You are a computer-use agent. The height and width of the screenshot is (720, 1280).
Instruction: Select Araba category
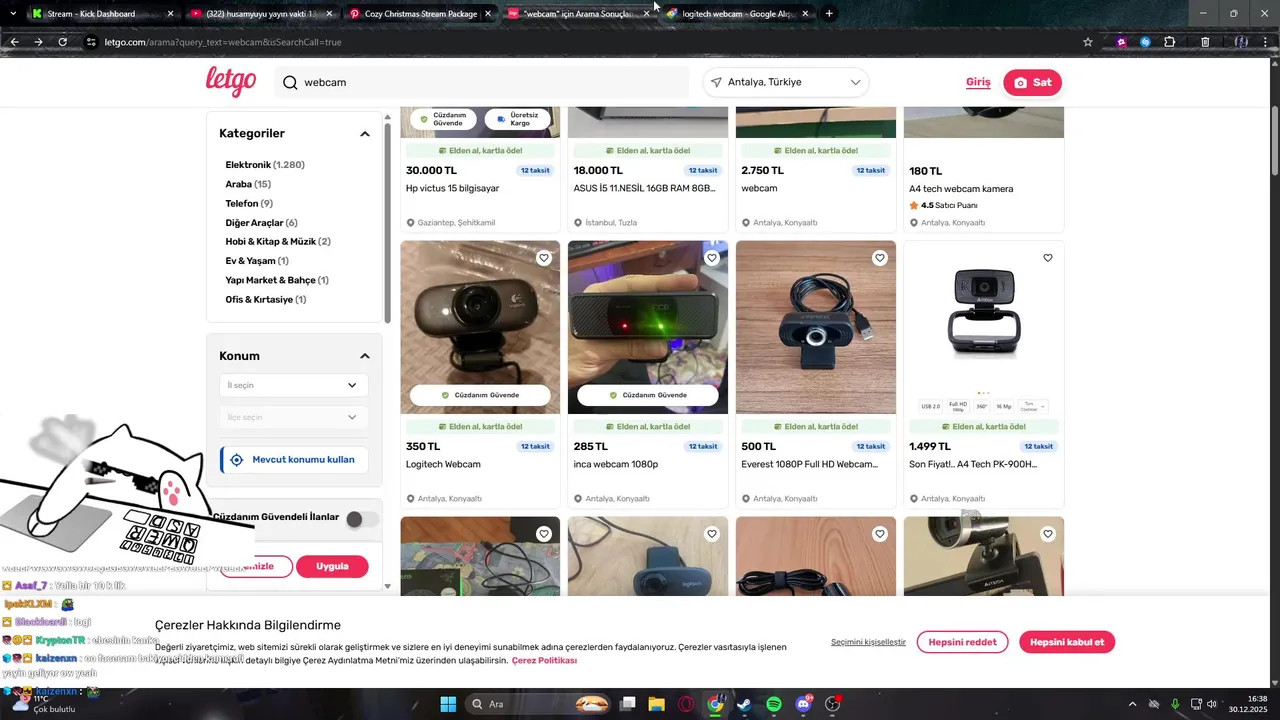(x=248, y=184)
